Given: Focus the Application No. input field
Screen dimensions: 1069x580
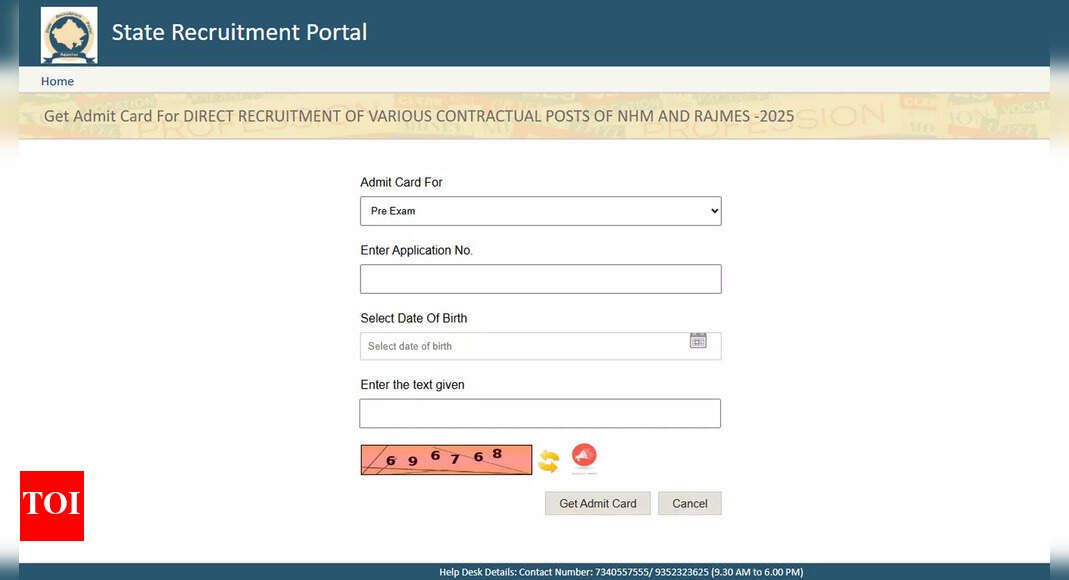Looking at the screenshot, I should pyautogui.click(x=540, y=279).
